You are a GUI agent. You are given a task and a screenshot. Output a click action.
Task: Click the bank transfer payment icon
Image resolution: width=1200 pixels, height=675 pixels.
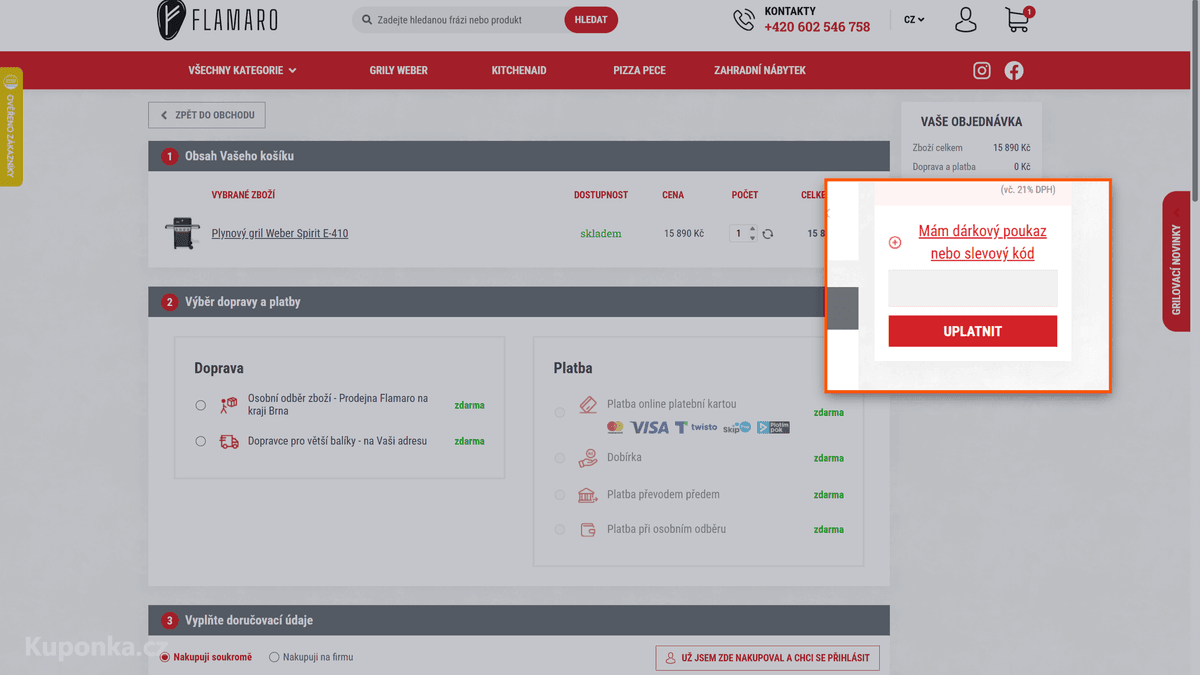(x=588, y=495)
